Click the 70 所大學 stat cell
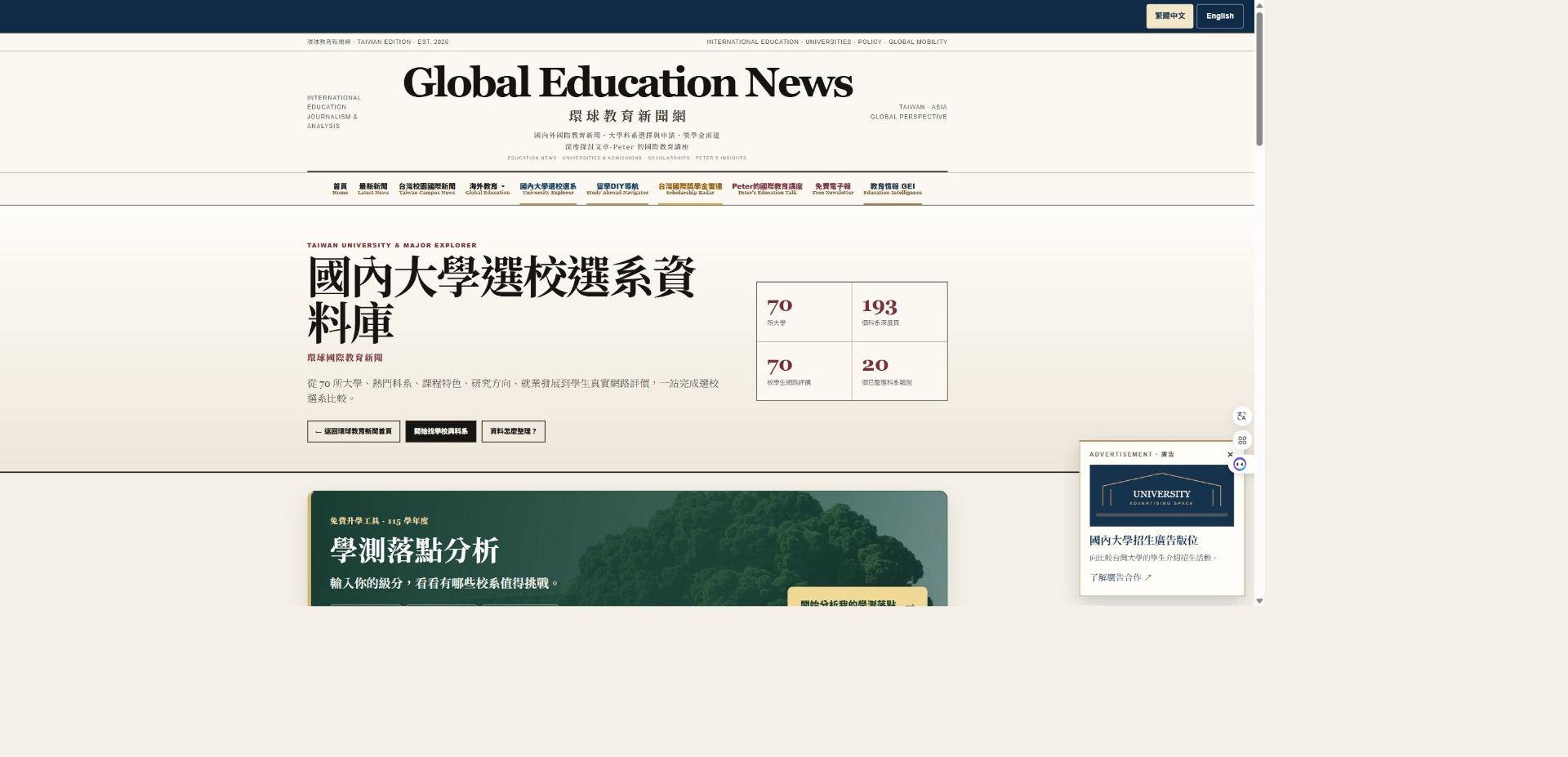The image size is (1568, 757). [x=804, y=312]
